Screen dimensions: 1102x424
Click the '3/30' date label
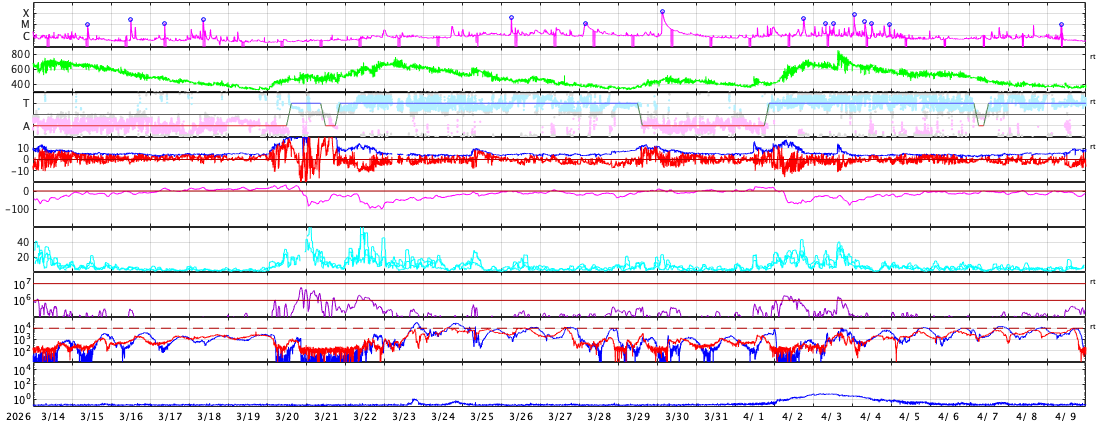coord(677,416)
